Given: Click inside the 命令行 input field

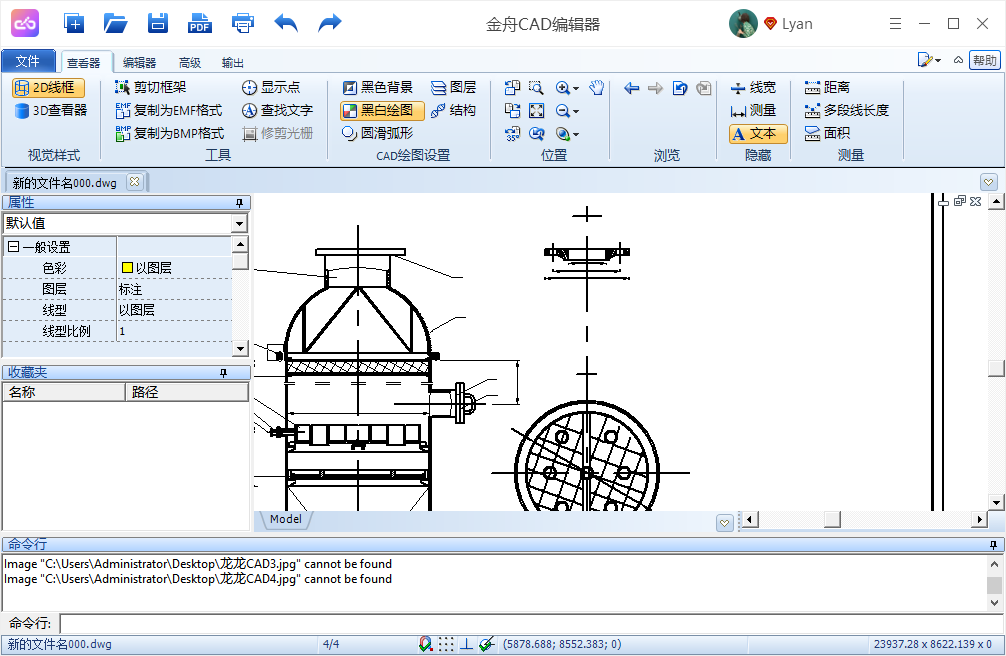Looking at the screenshot, I should coord(400,624).
